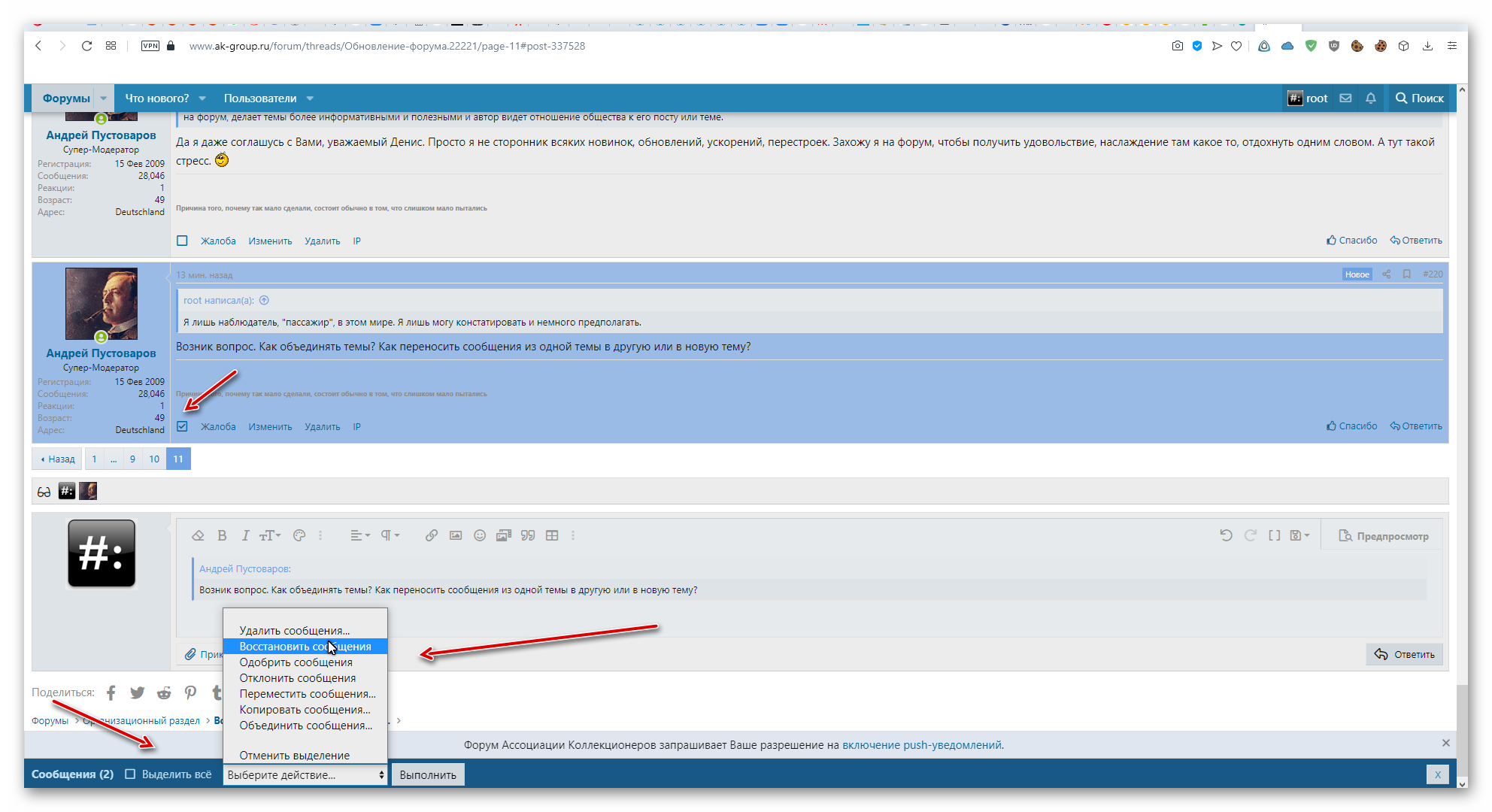Share thread on Pinterest
The image size is (1492, 812).
tap(190, 692)
